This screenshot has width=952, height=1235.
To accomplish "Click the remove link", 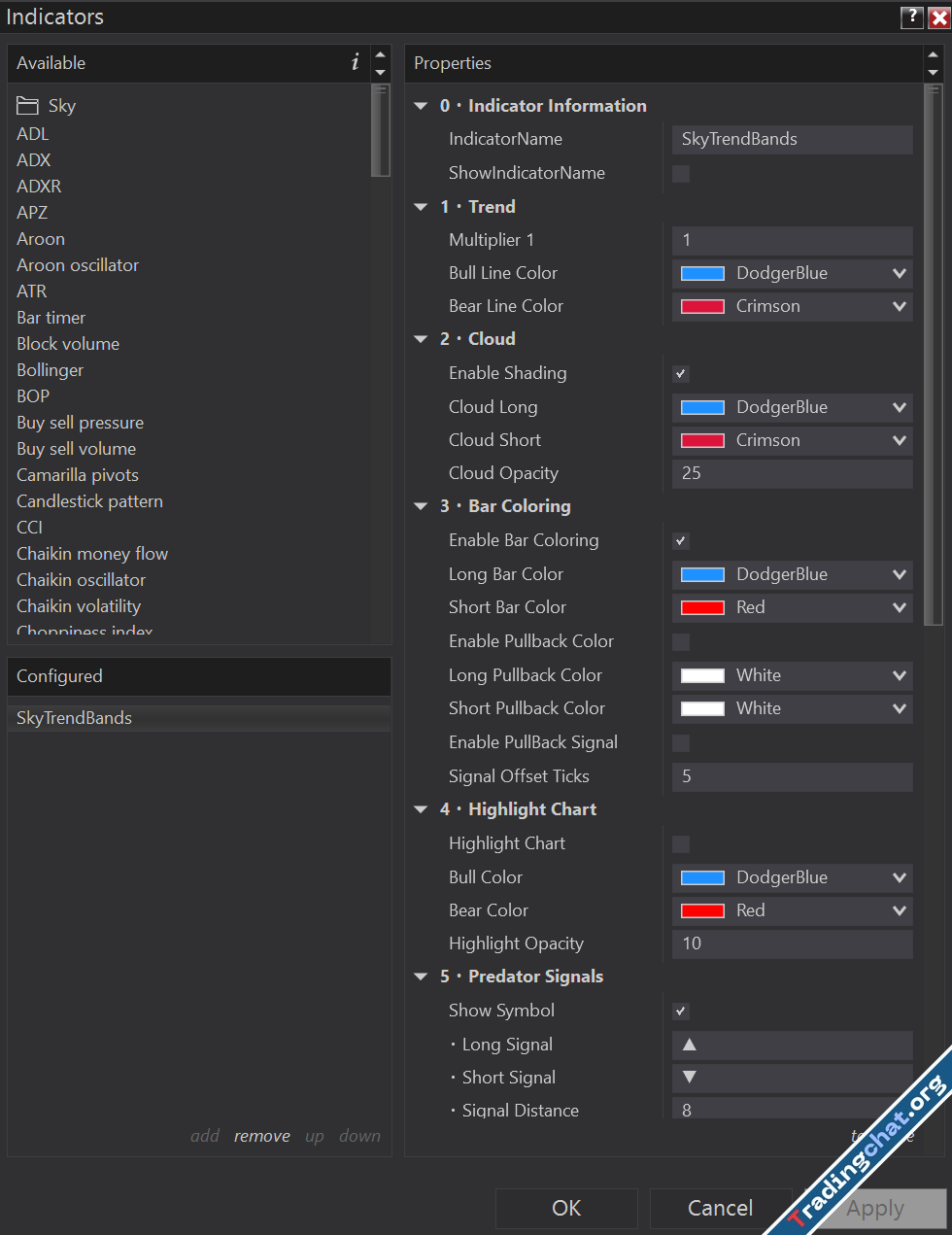I will click(x=261, y=1136).
